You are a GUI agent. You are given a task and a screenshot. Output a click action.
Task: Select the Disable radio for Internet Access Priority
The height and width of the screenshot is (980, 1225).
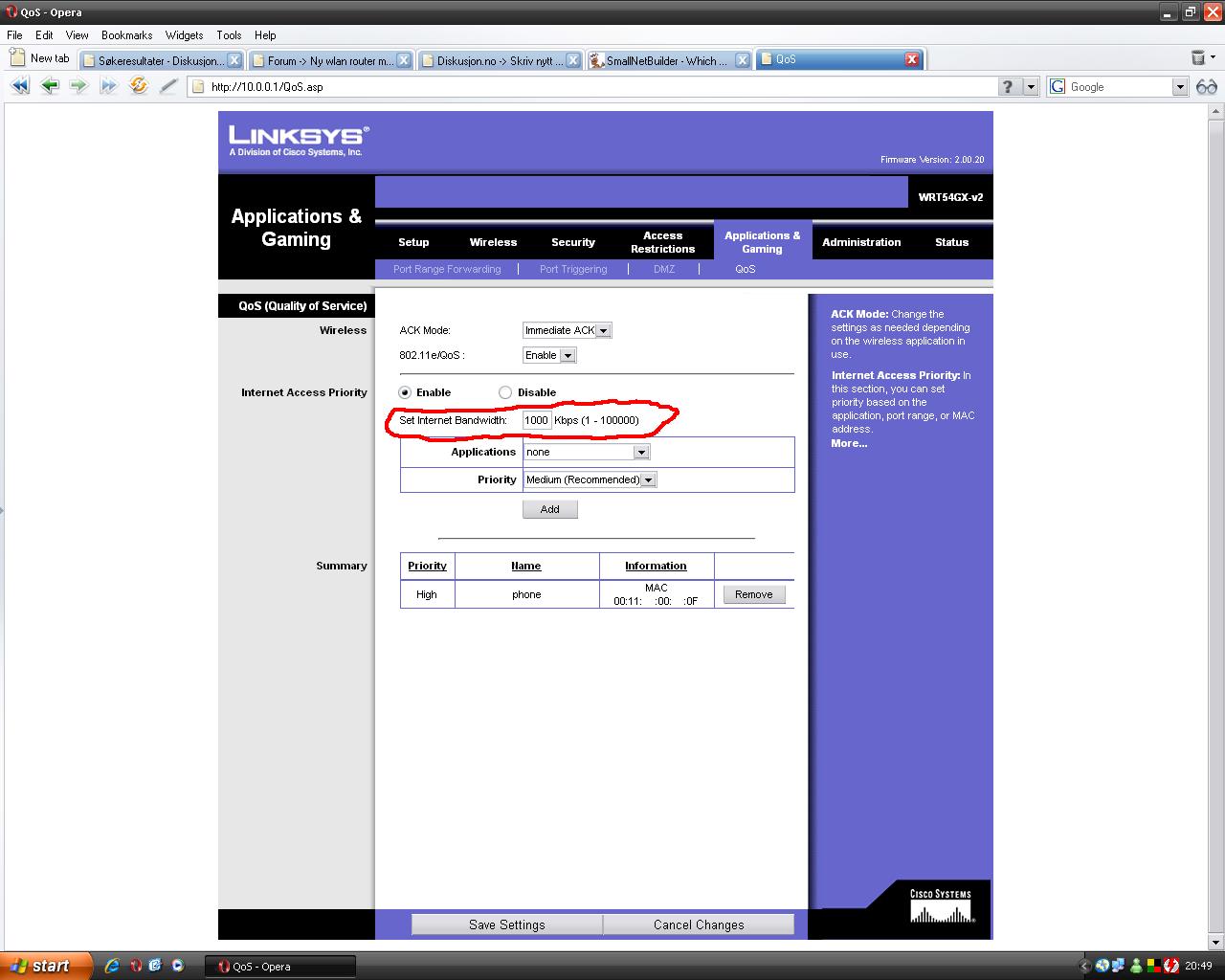pos(505,392)
